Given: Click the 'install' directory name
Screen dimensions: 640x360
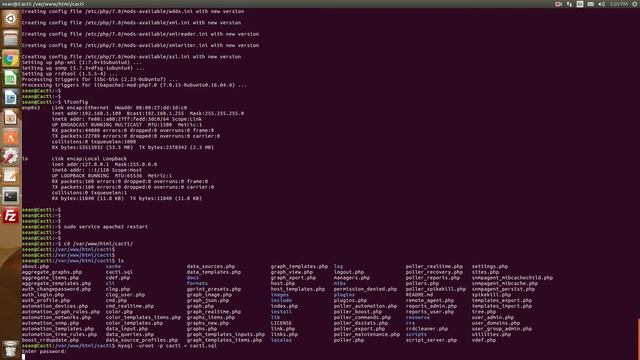Looking at the screenshot, I should (281, 311).
